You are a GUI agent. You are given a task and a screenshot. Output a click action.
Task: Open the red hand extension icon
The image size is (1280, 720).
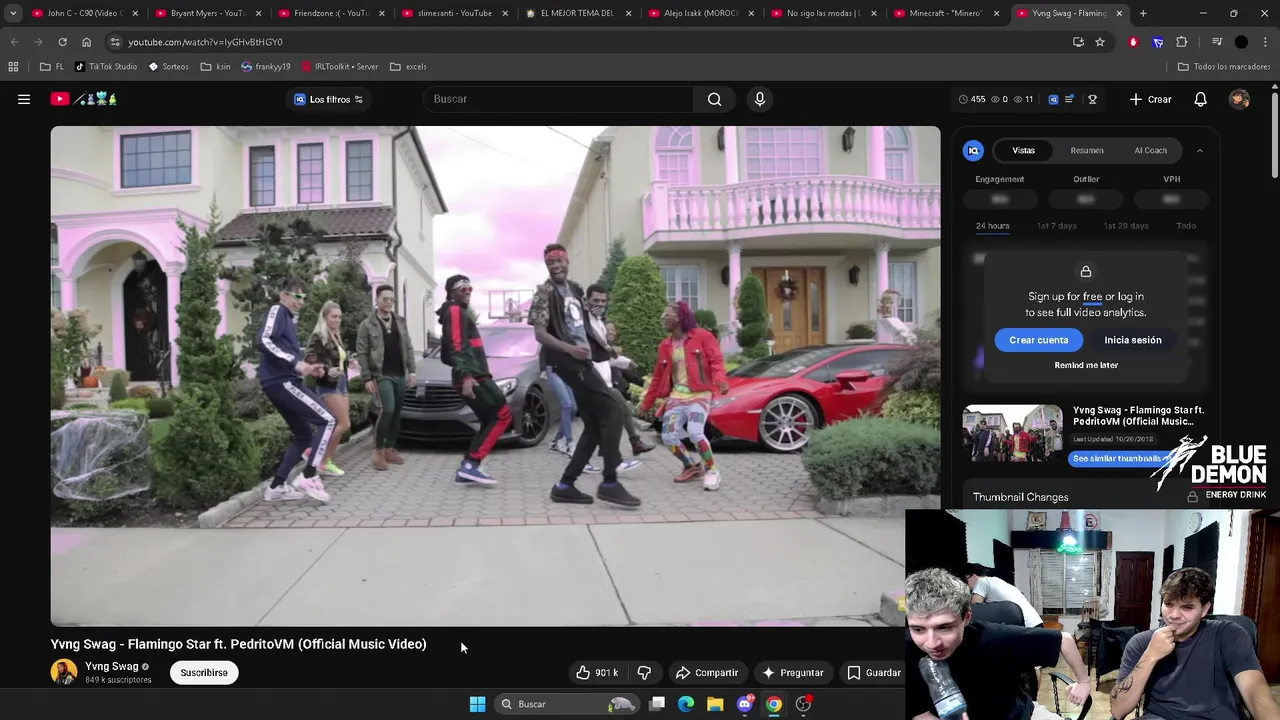tap(1133, 42)
